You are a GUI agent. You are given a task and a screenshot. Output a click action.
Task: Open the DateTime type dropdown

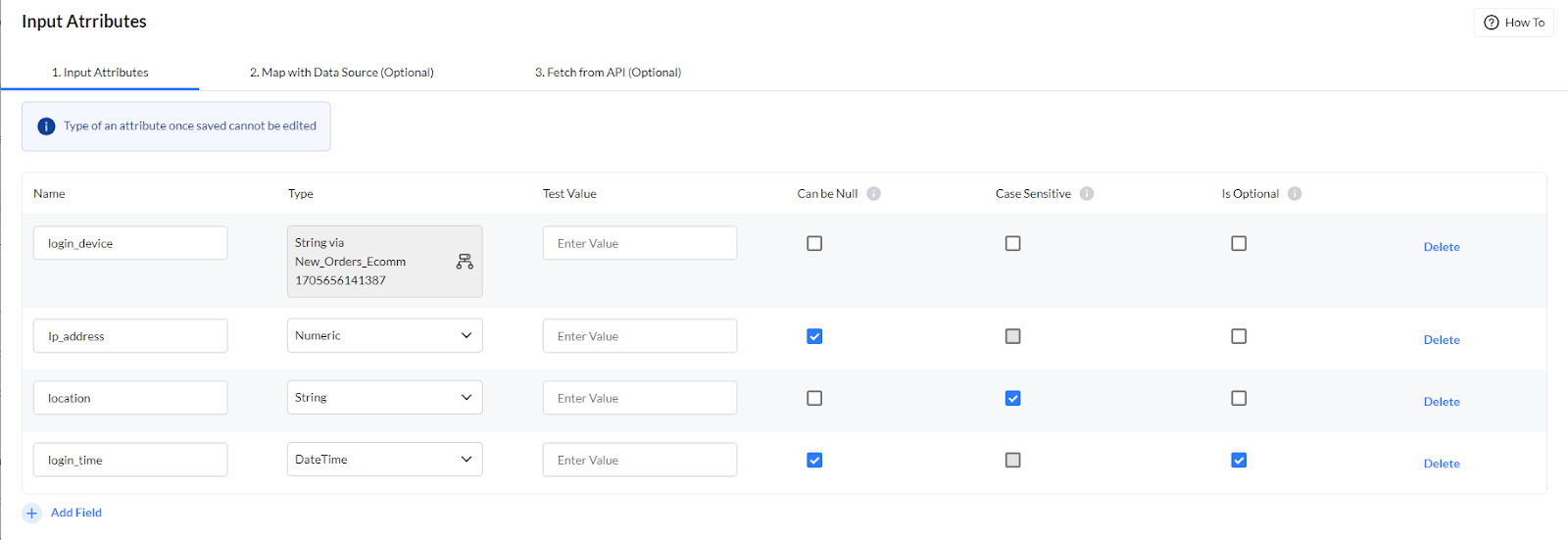click(x=384, y=460)
